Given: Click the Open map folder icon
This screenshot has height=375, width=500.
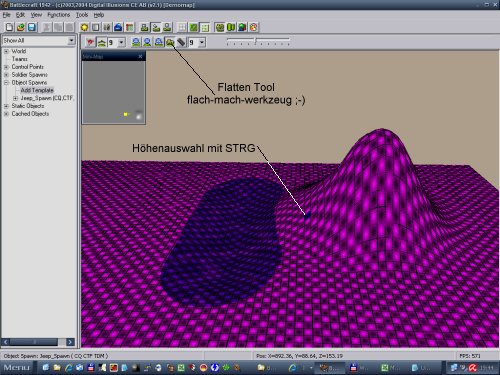Looking at the screenshot, I should coord(21,27).
